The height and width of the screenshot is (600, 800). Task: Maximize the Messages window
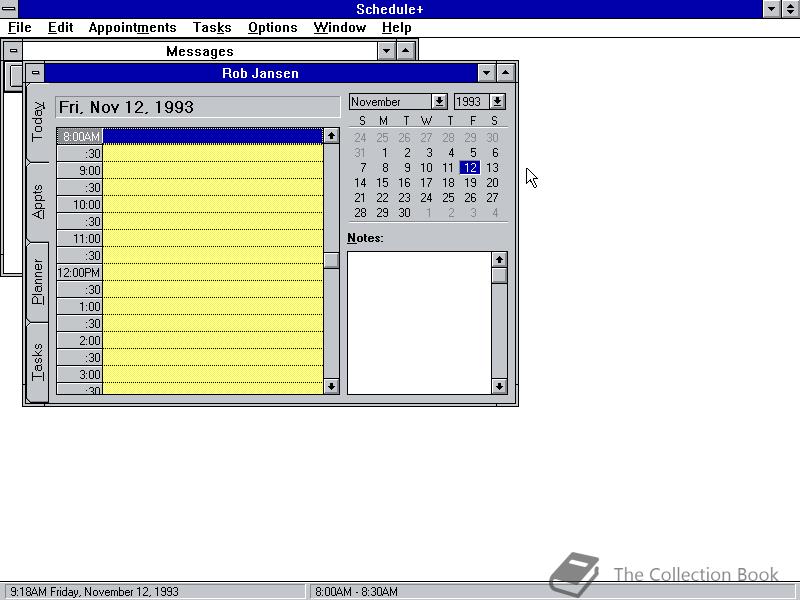coord(406,51)
